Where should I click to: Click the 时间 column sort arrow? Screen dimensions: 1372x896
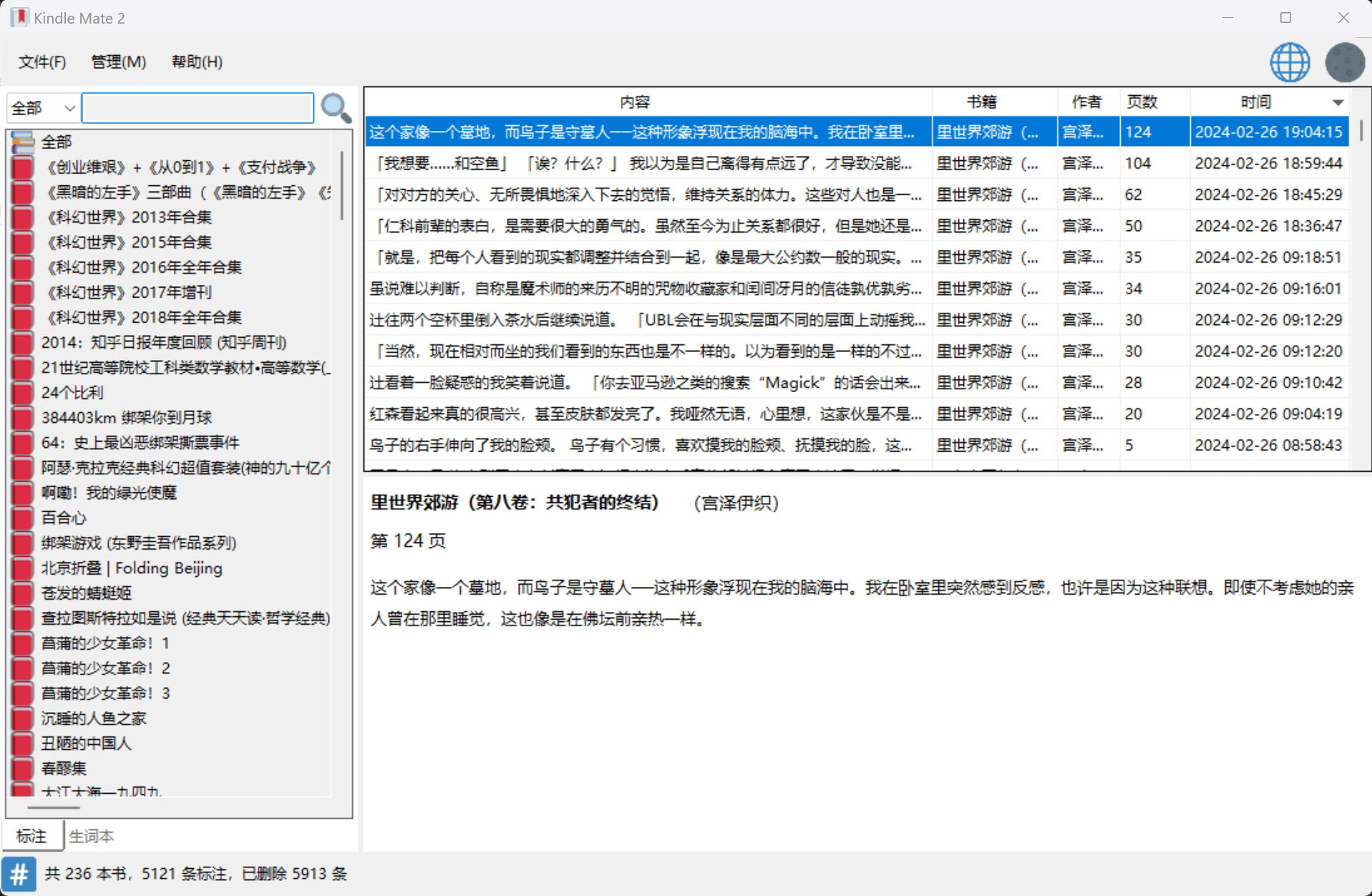pyautogui.click(x=1338, y=102)
